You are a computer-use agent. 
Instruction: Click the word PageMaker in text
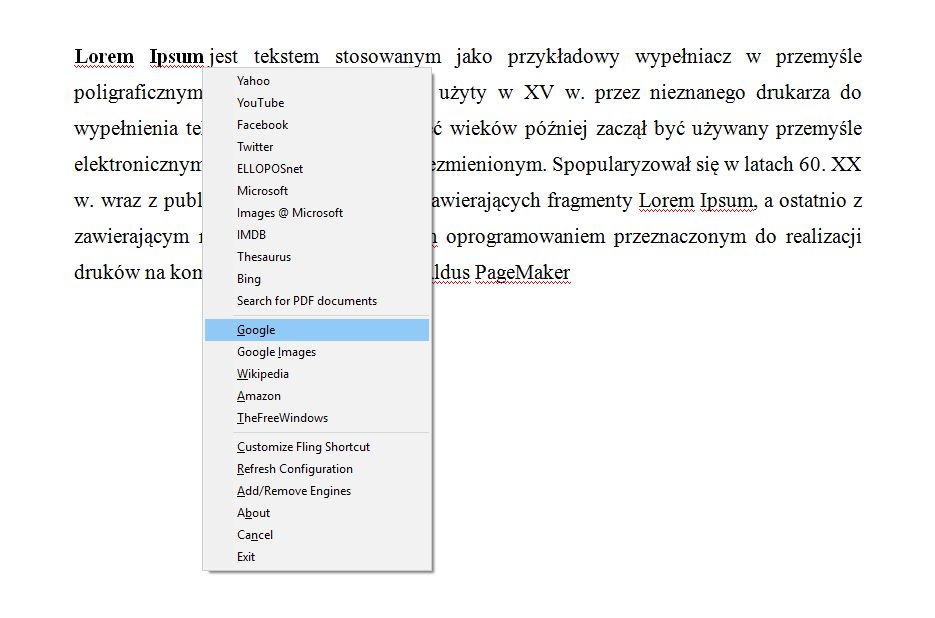522,273
